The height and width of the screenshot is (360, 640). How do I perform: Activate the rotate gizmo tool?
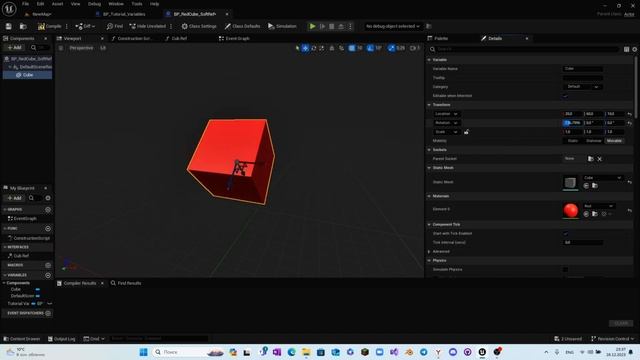tap(314, 48)
